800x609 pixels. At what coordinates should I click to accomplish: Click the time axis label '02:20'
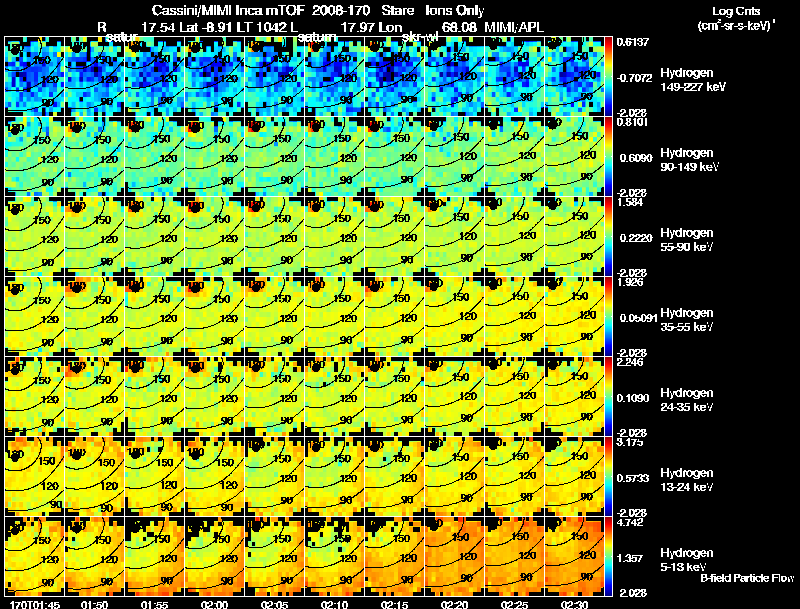click(x=454, y=604)
